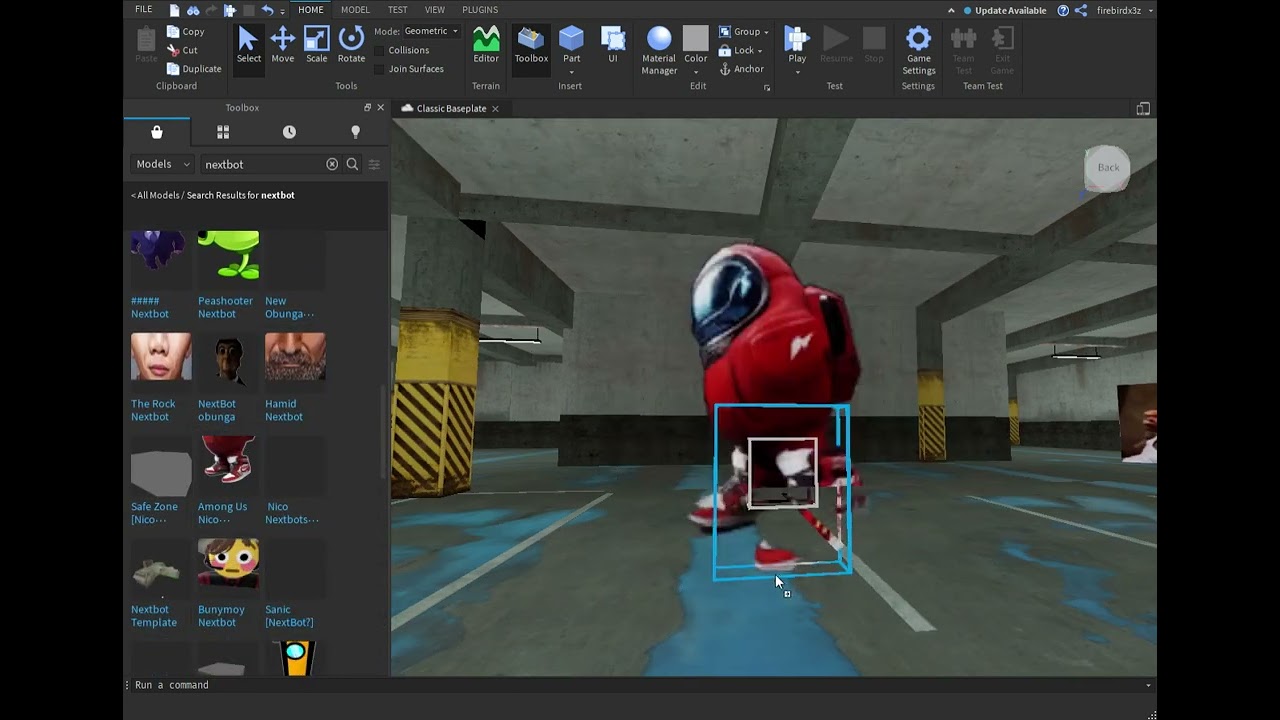This screenshot has height=720, width=1280.
Task: Choose the Rotate tool
Action: 351,45
